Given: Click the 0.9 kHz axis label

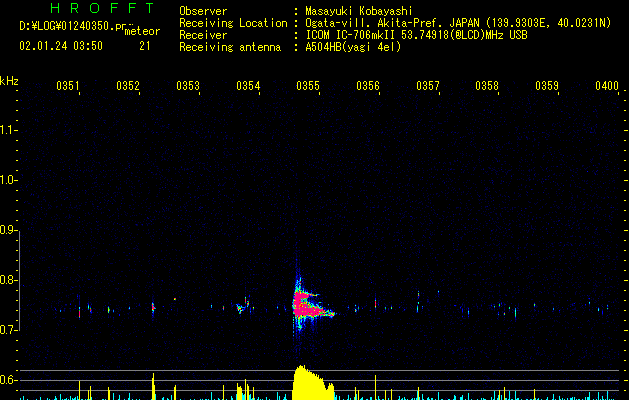Looking at the screenshot, I should click(8, 230).
